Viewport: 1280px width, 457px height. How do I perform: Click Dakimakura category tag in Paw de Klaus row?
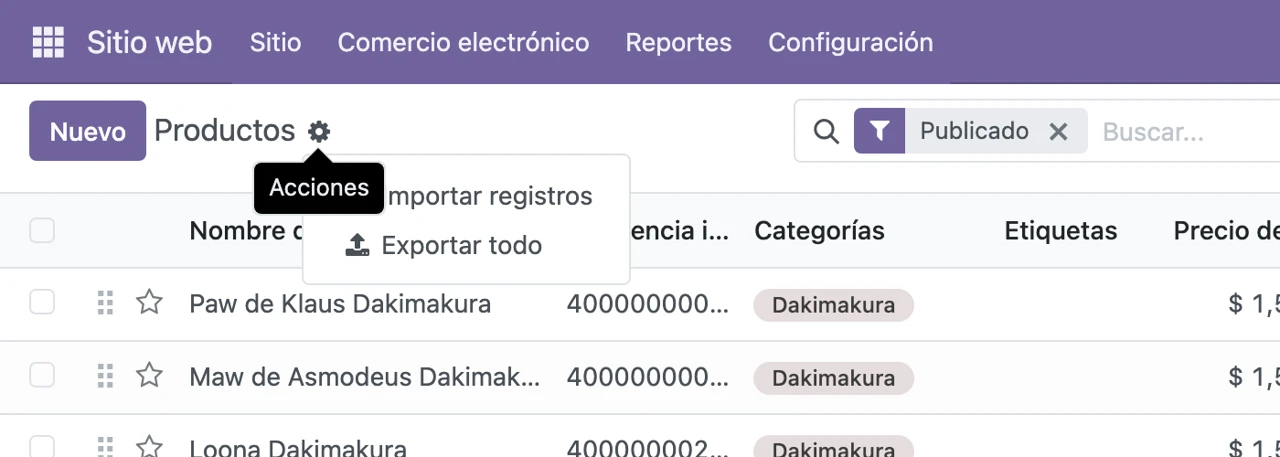click(x=833, y=305)
